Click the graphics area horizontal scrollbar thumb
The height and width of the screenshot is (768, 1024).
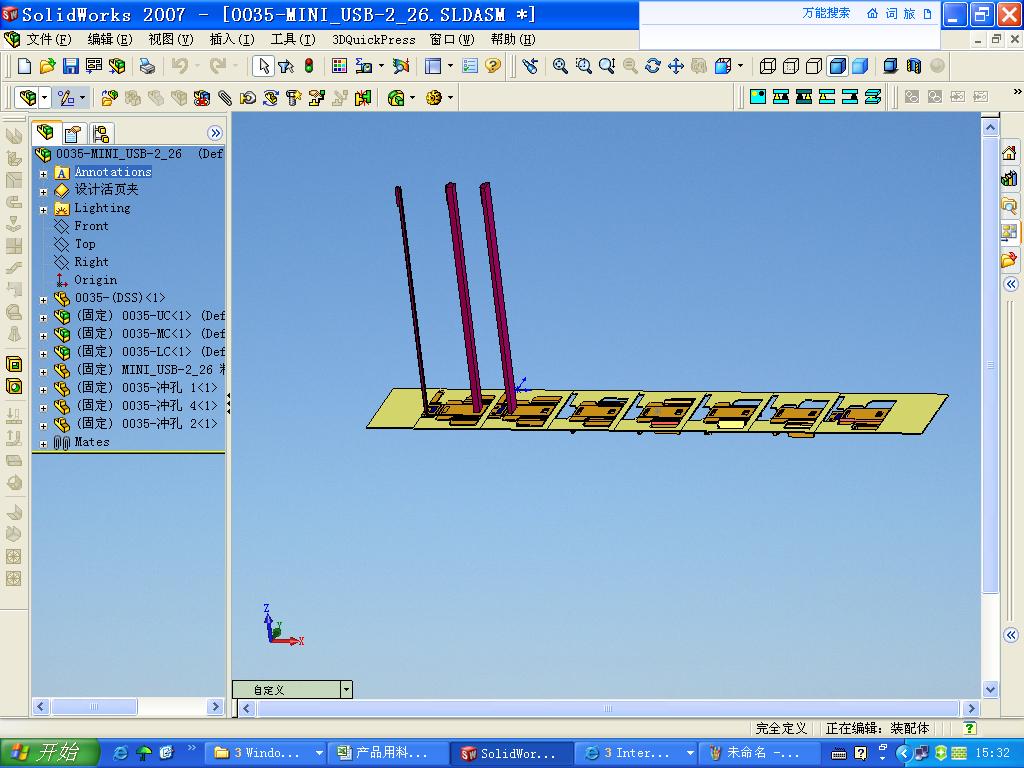(x=607, y=708)
